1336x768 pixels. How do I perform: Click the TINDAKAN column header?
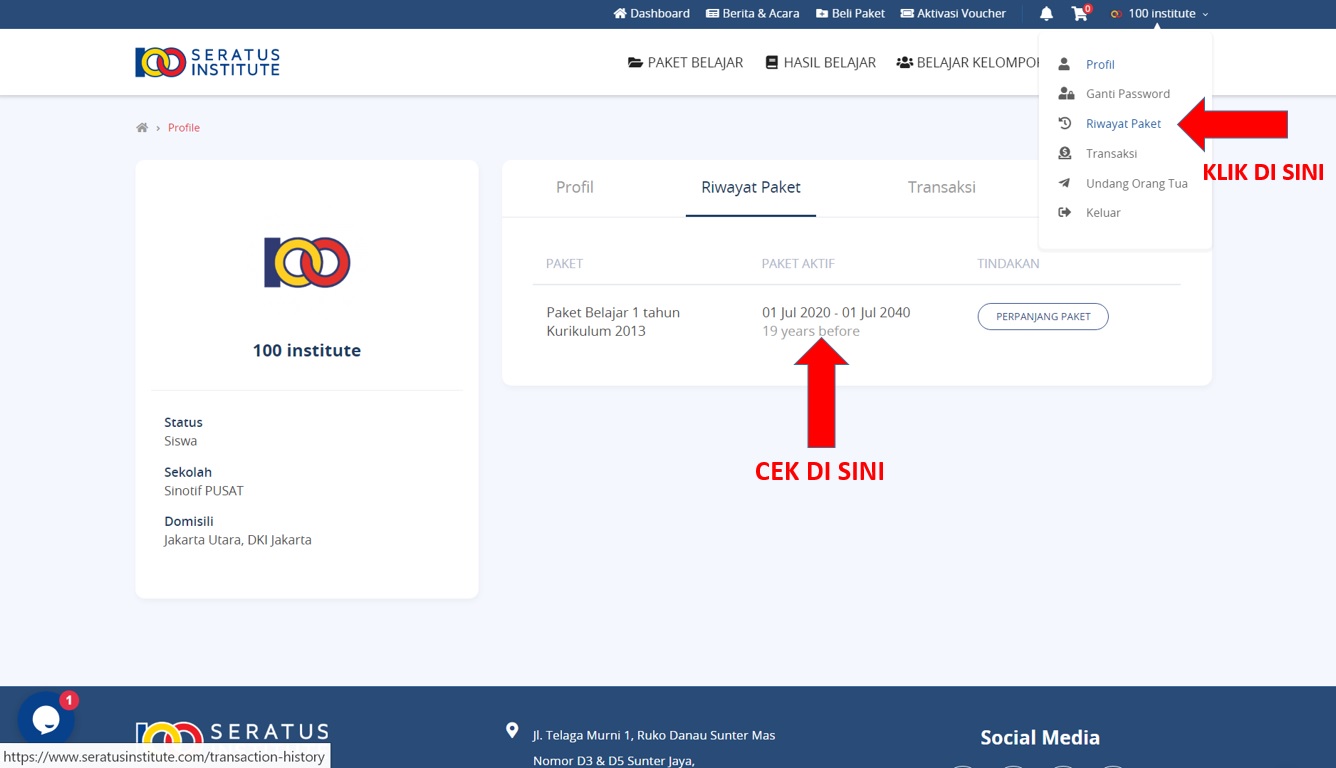pyautogui.click(x=1008, y=264)
